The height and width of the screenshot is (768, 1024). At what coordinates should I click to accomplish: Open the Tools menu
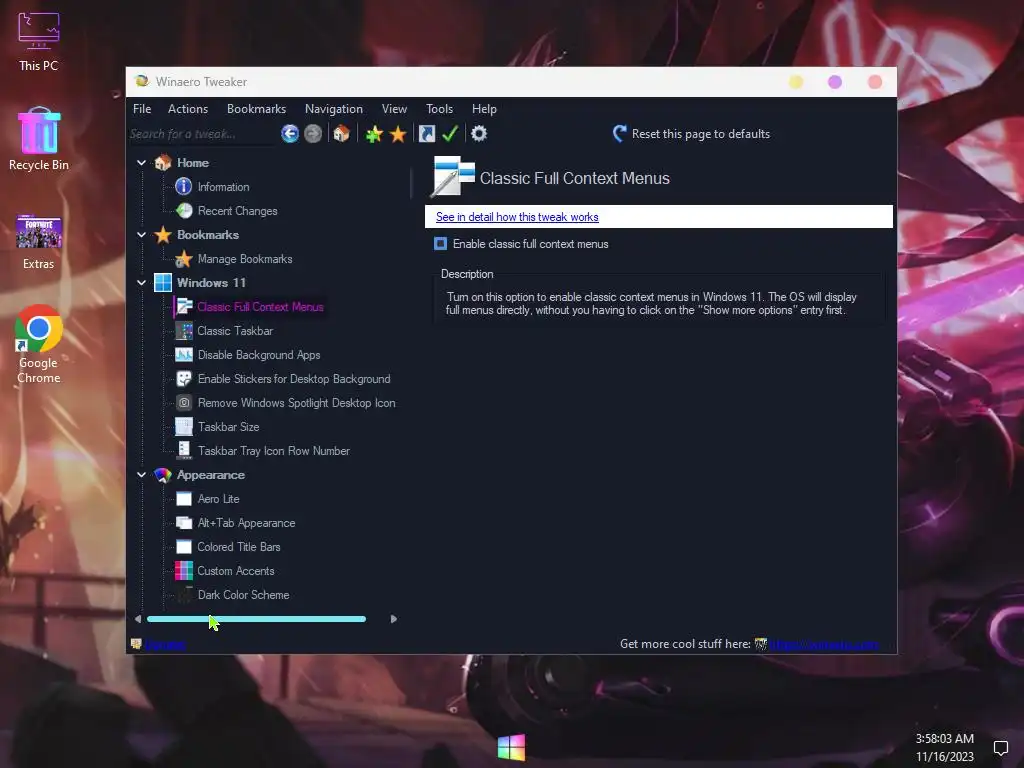point(439,109)
